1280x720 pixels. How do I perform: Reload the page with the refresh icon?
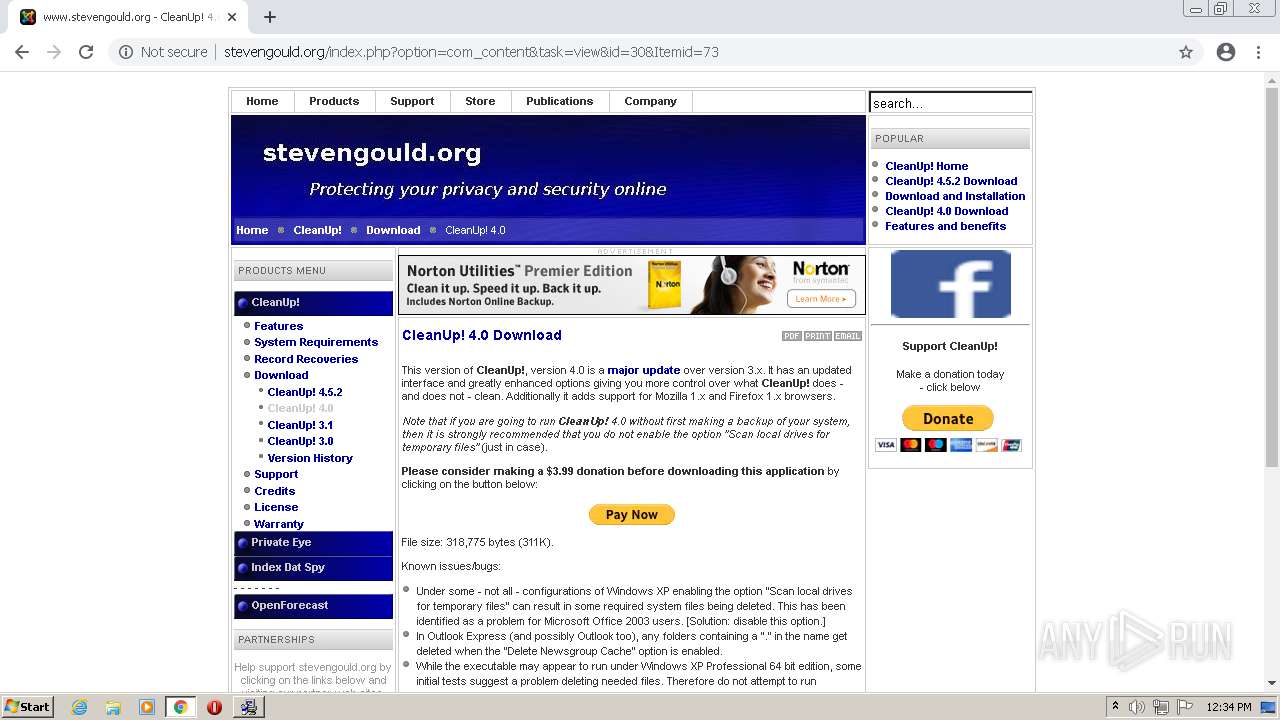[x=86, y=52]
